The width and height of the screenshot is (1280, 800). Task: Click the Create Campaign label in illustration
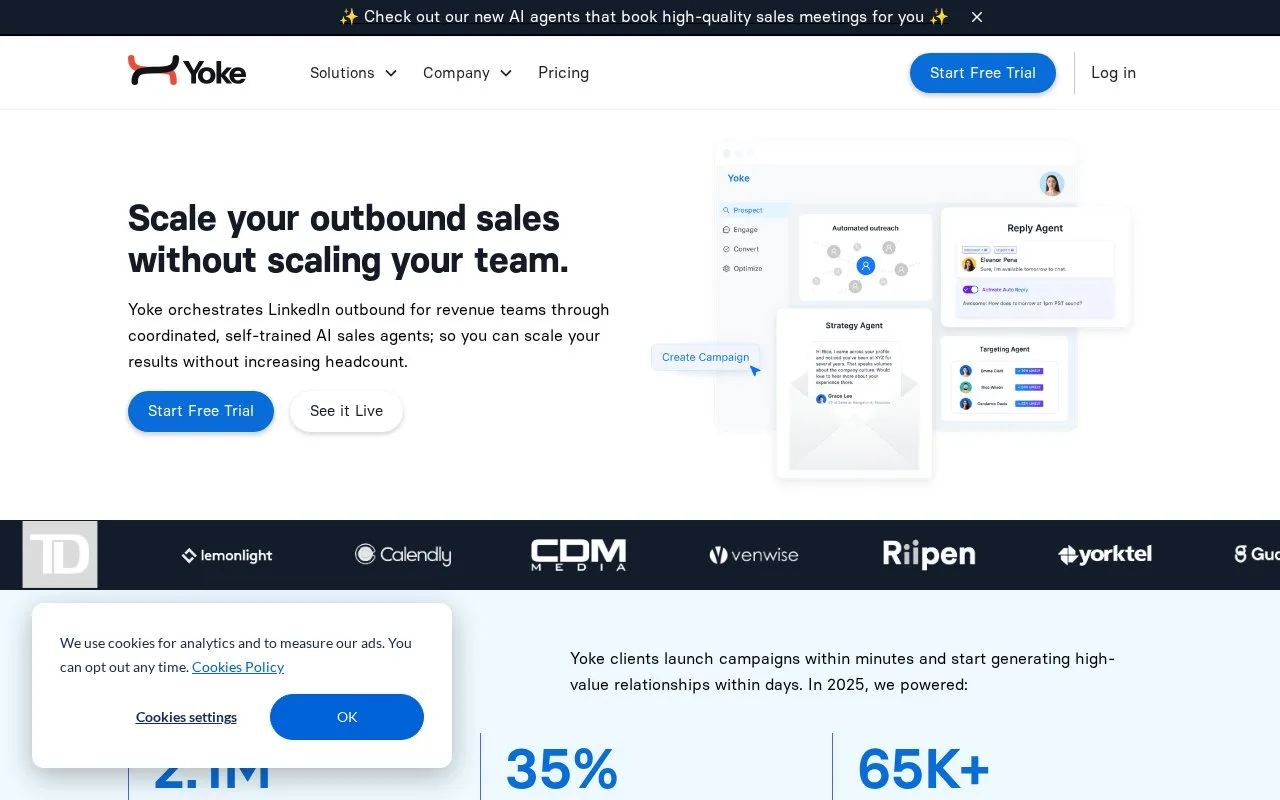(705, 357)
